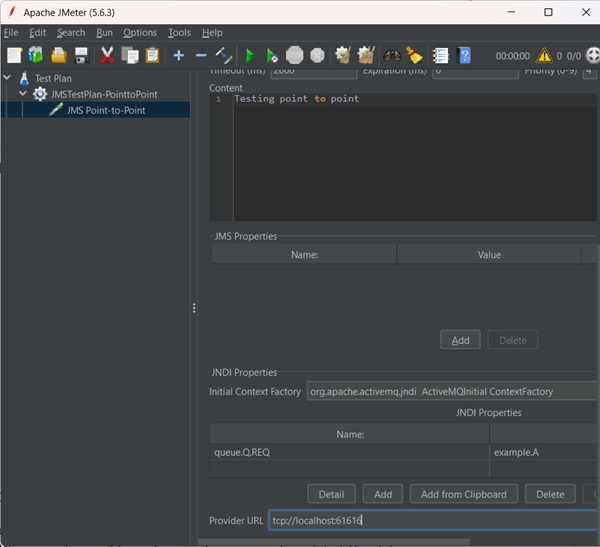This screenshot has width=600, height=547.
Task: Collapse the Test Plan tree node
Action: [8, 78]
